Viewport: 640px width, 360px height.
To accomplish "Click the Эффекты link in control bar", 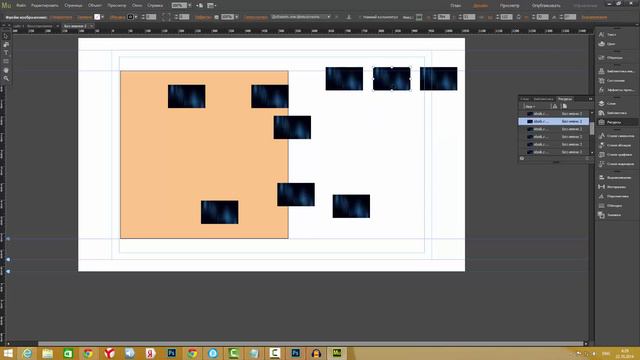I will [203, 17].
